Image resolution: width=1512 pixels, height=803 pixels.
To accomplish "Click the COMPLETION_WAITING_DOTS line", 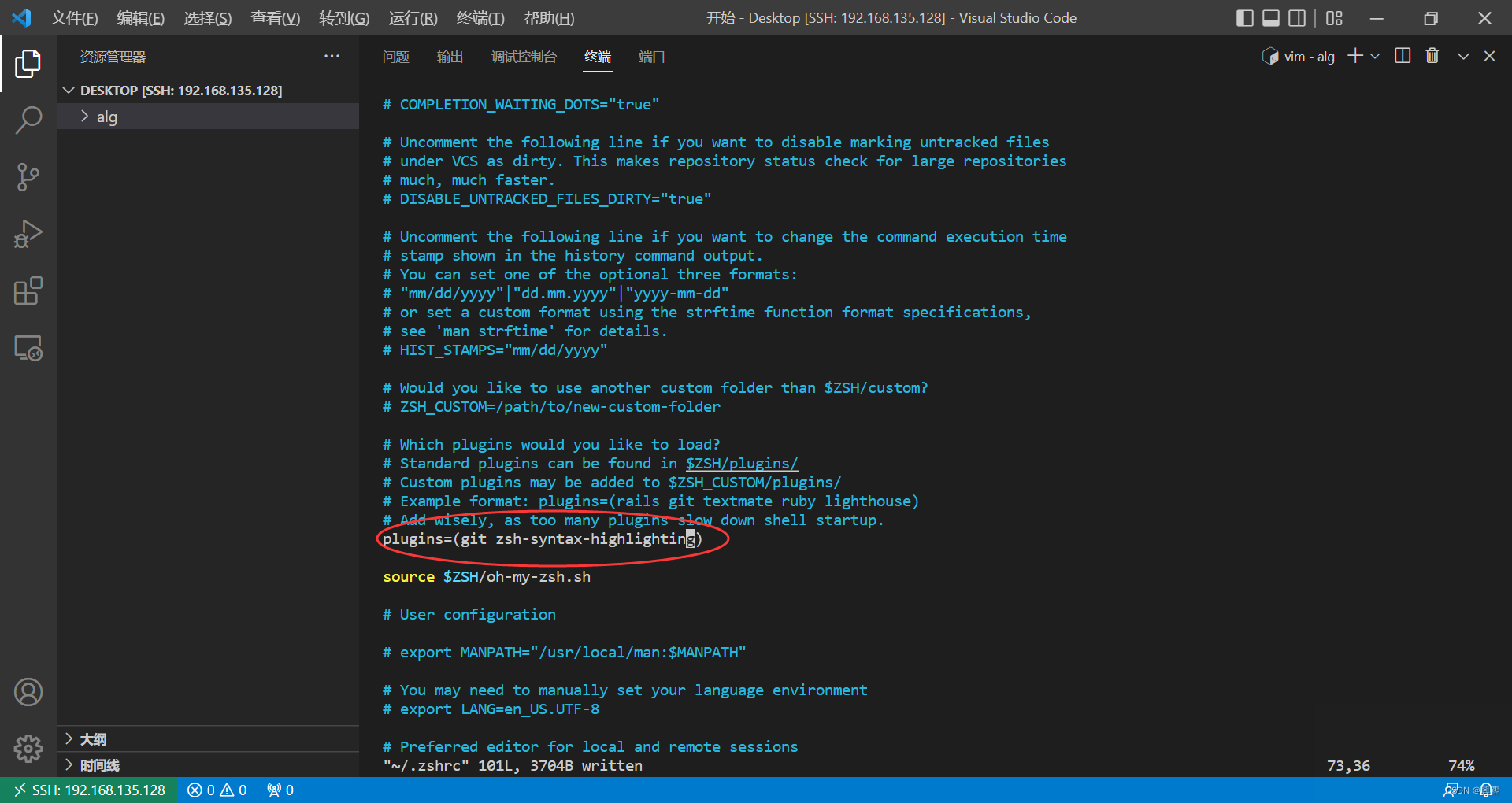I will tap(521, 104).
